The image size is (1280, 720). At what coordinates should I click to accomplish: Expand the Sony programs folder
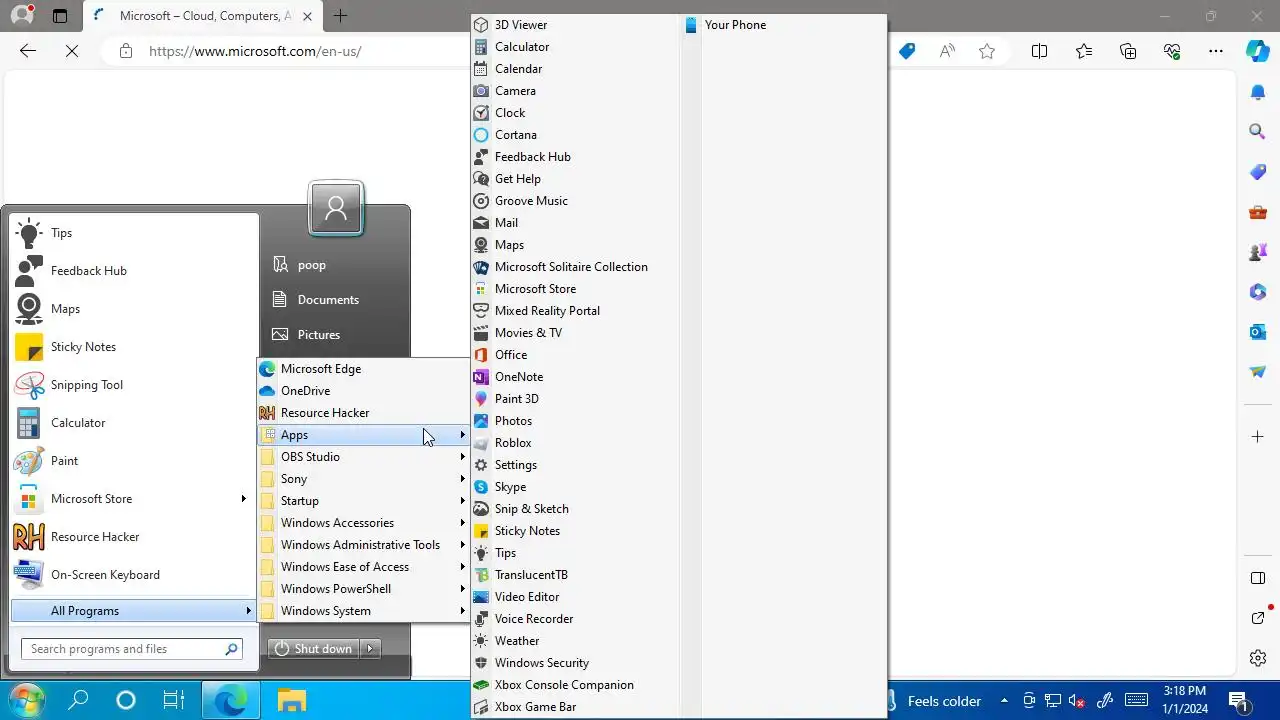(x=363, y=479)
